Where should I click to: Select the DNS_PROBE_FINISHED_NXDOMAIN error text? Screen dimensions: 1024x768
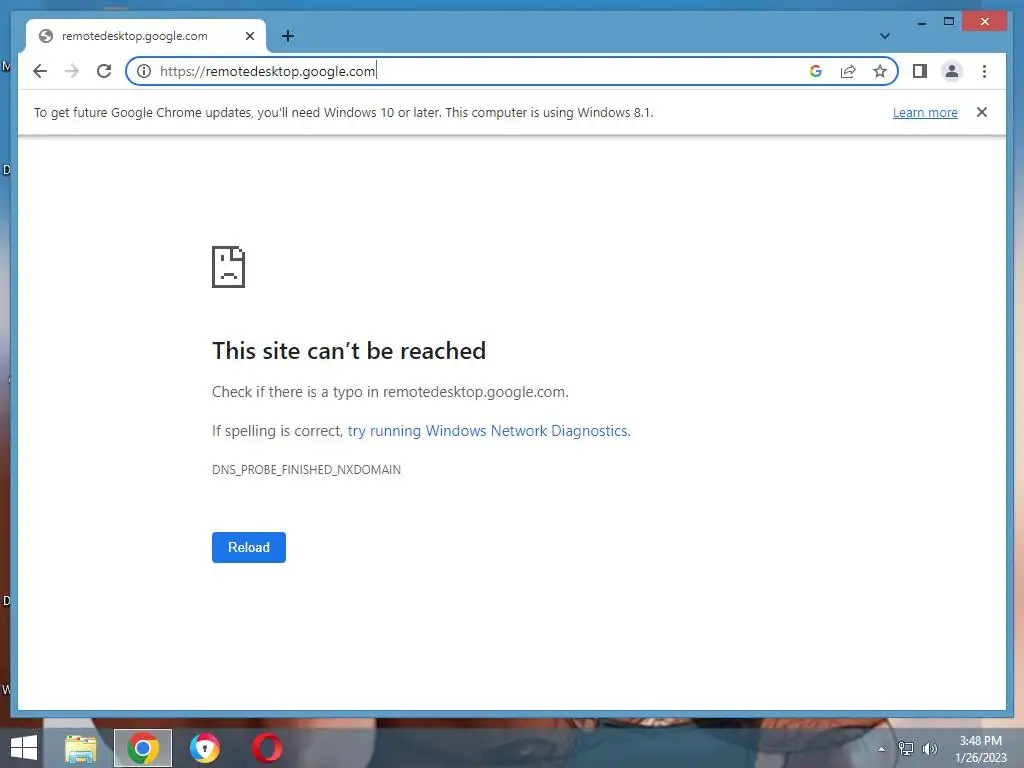pos(306,470)
